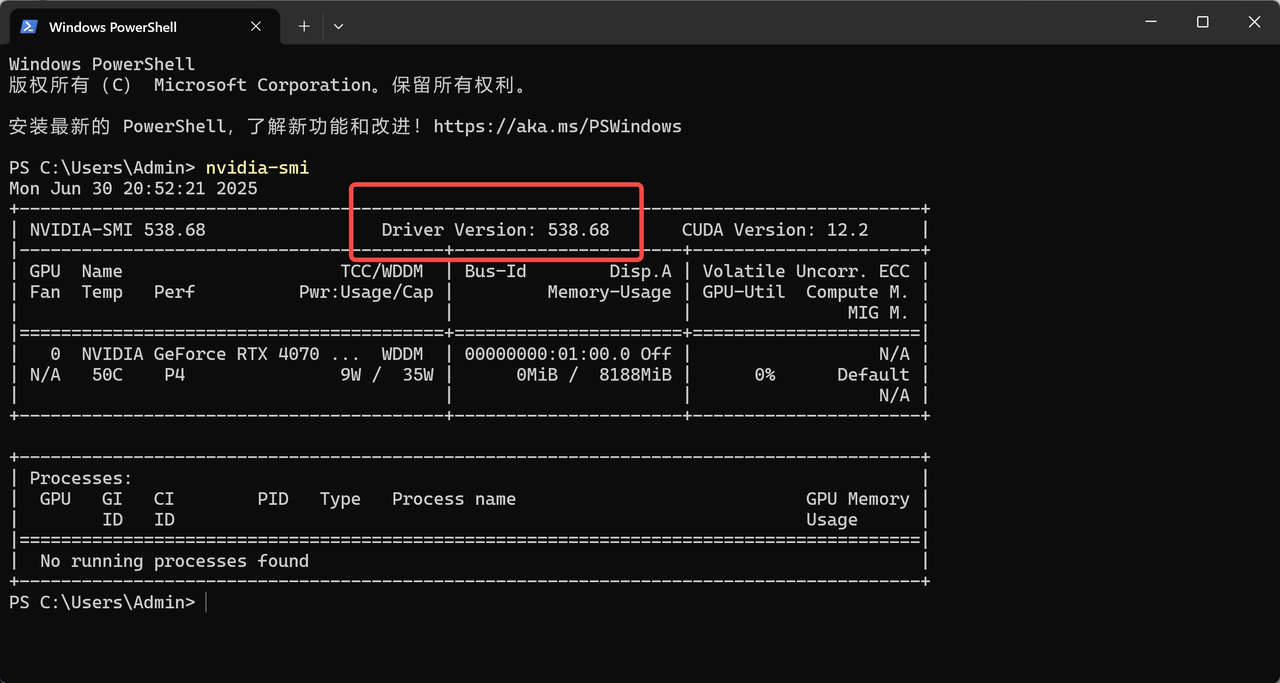Close the Windows PowerShell tab
Image resolution: width=1280 pixels, height=683 pixels.
pos(257,27)
